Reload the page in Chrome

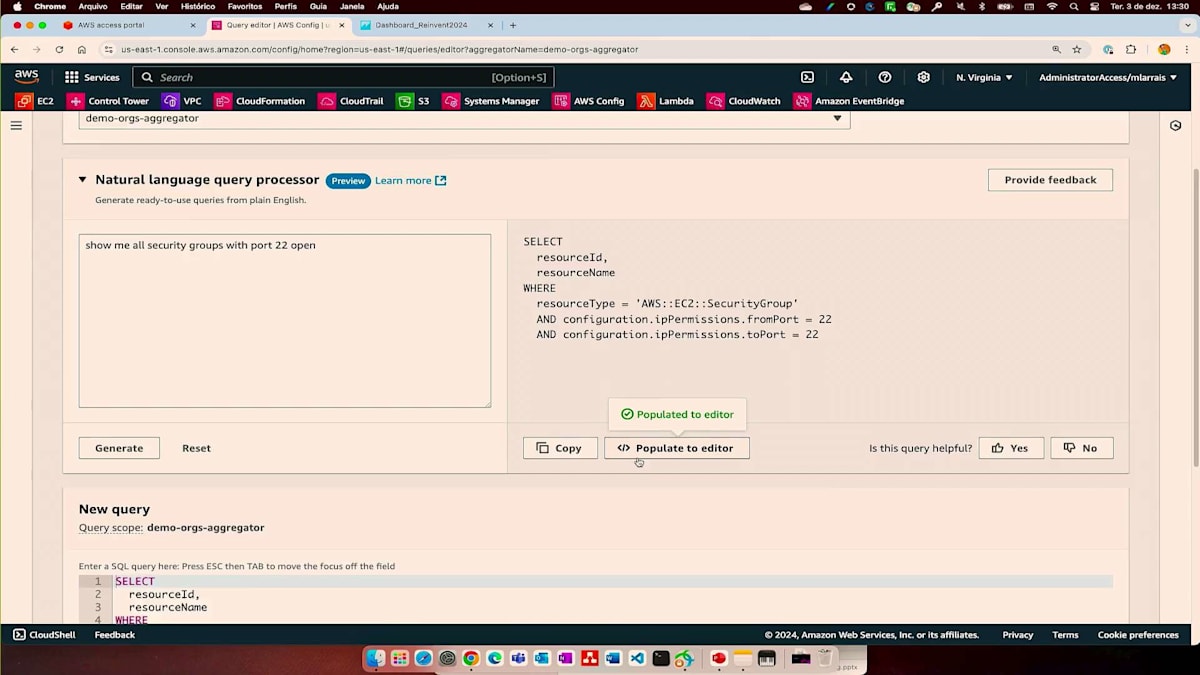coord(59,49)
